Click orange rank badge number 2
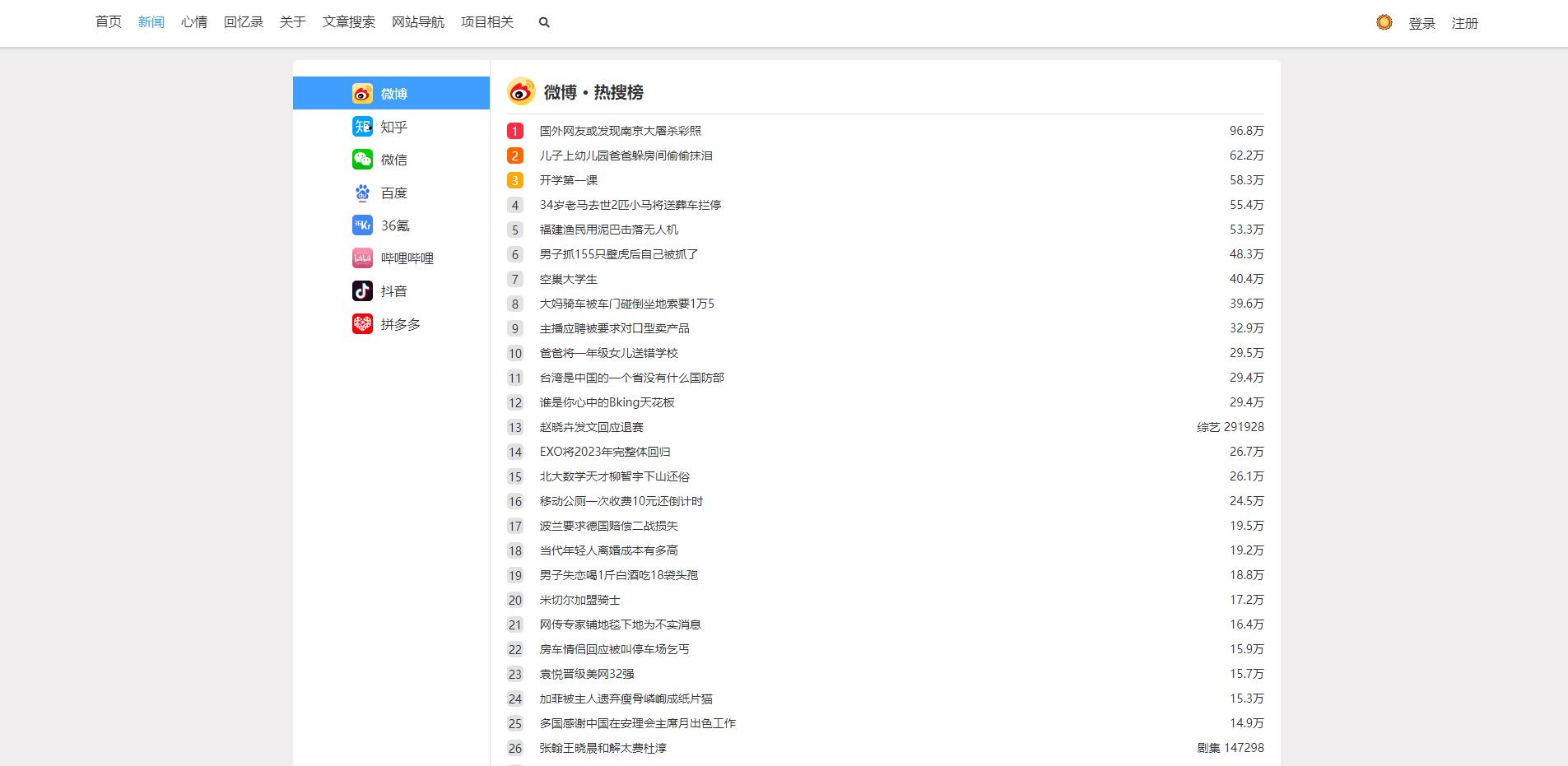 (515, 156)
